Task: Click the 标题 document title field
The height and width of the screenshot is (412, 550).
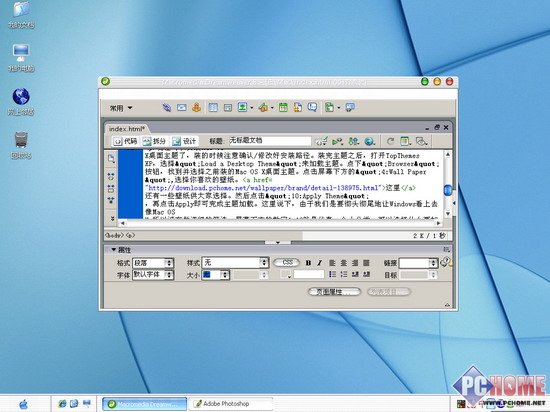Action: click(x=270, y=141)
